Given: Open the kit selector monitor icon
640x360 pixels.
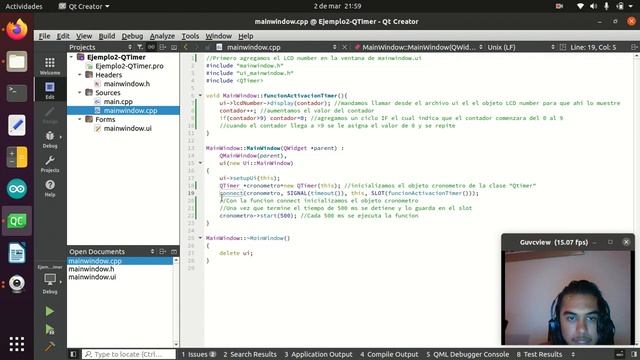Looking at the screenshot, I should [x=50, y=281].
